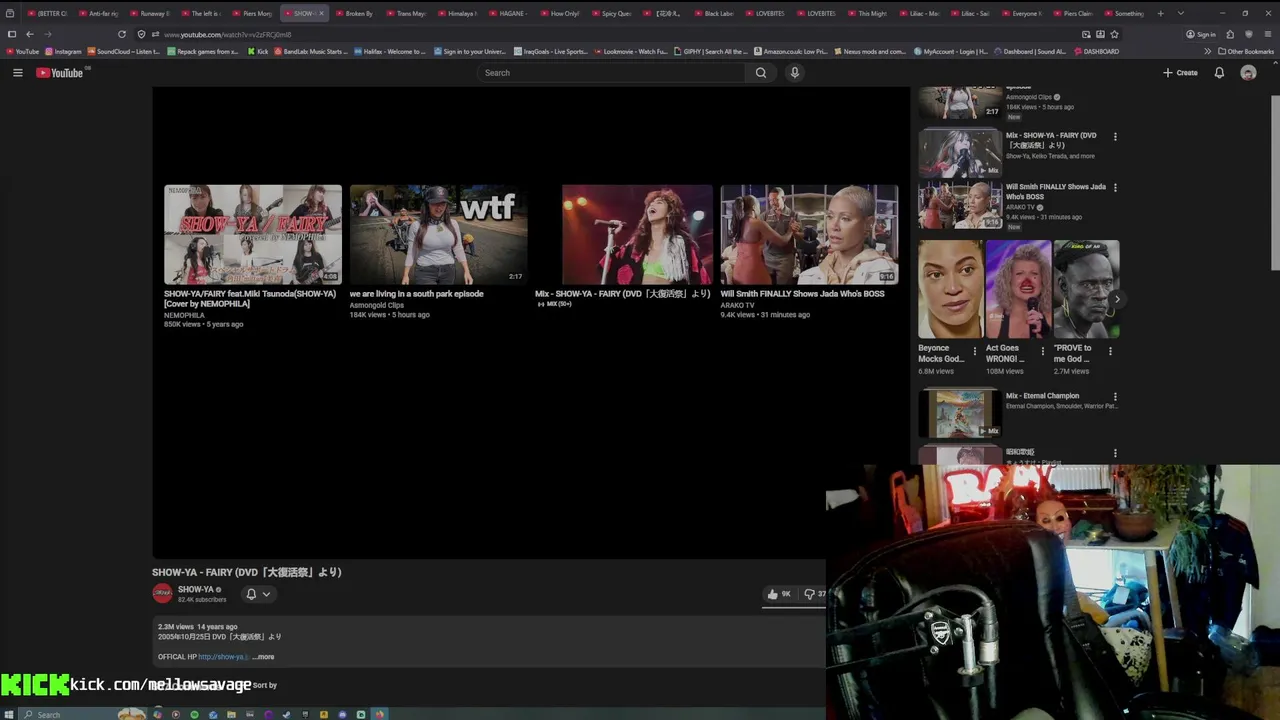Screen dimensions: 1280x720
Task: Play the 'living in a south park episode' thumbnail
Action: 438,234
